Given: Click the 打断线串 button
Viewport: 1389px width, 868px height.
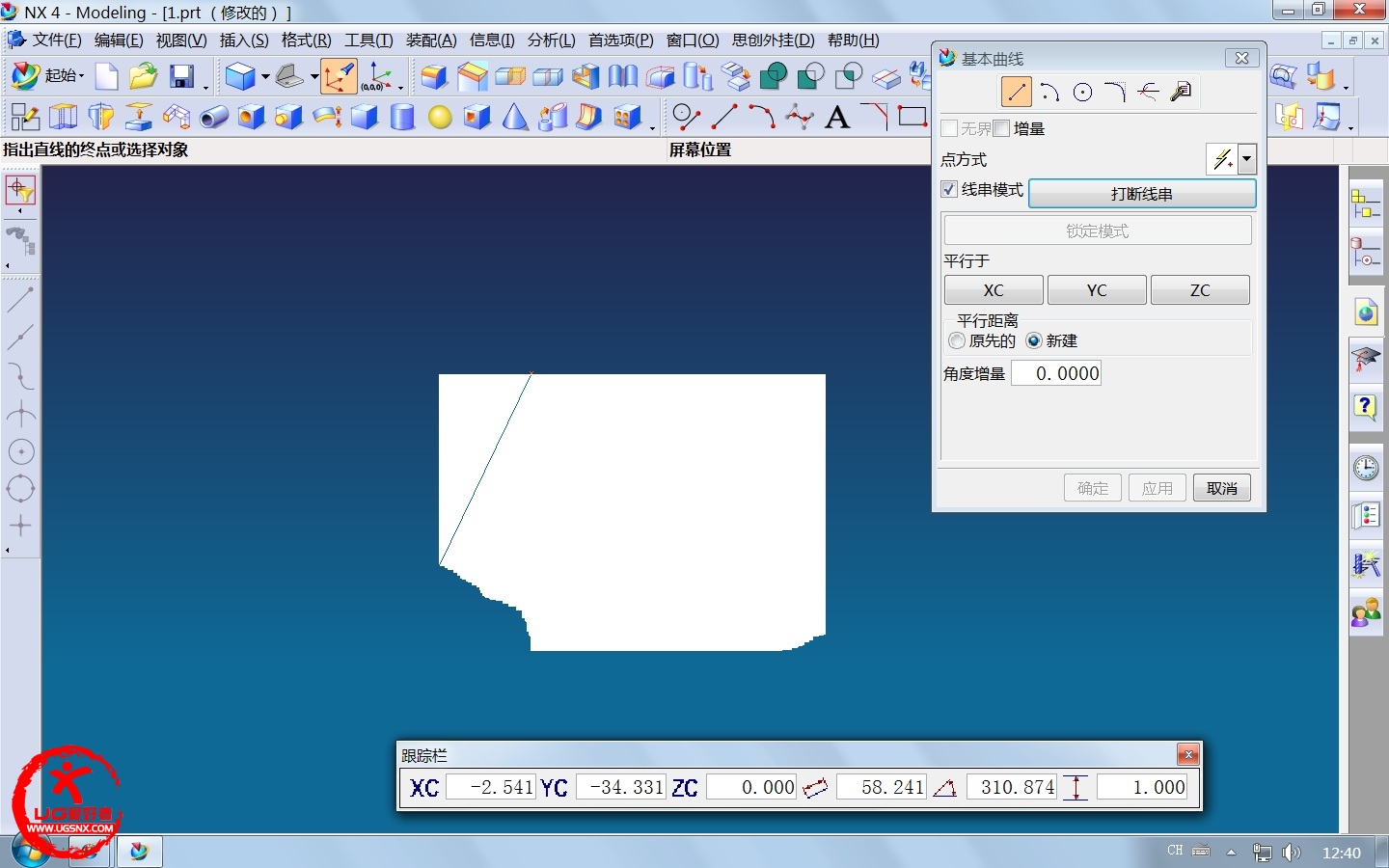Looking at the screenshot, I should 1142,194.
